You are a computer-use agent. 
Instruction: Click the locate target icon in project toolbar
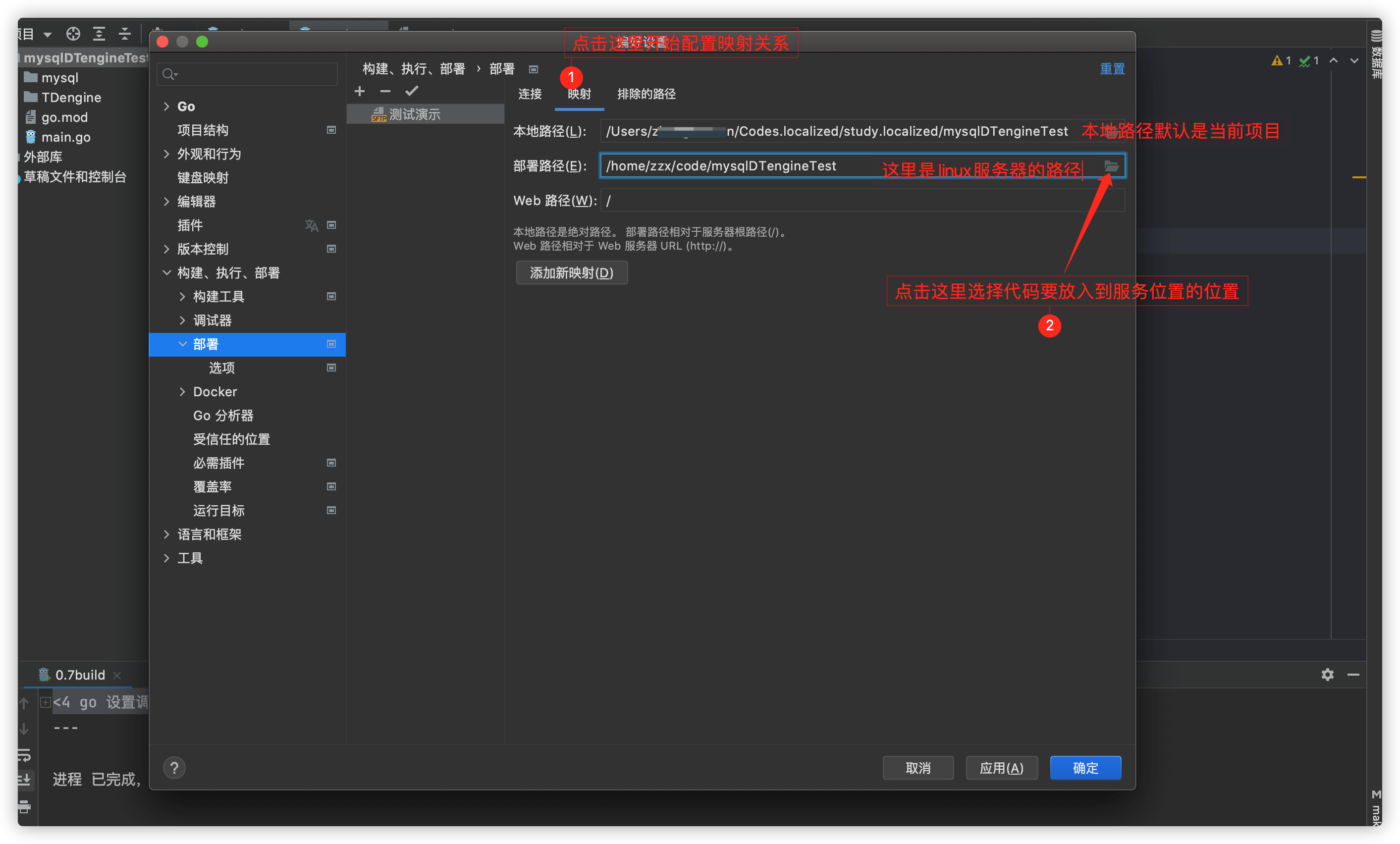point(73,34)
